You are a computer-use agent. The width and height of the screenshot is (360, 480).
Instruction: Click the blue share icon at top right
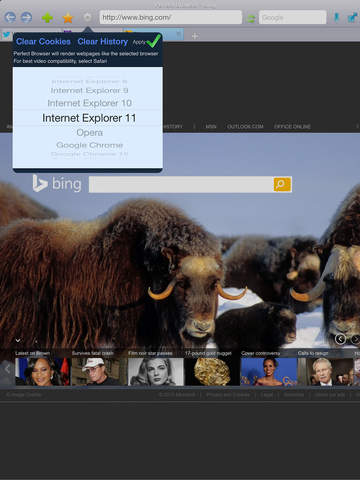(x=352, y=18)
